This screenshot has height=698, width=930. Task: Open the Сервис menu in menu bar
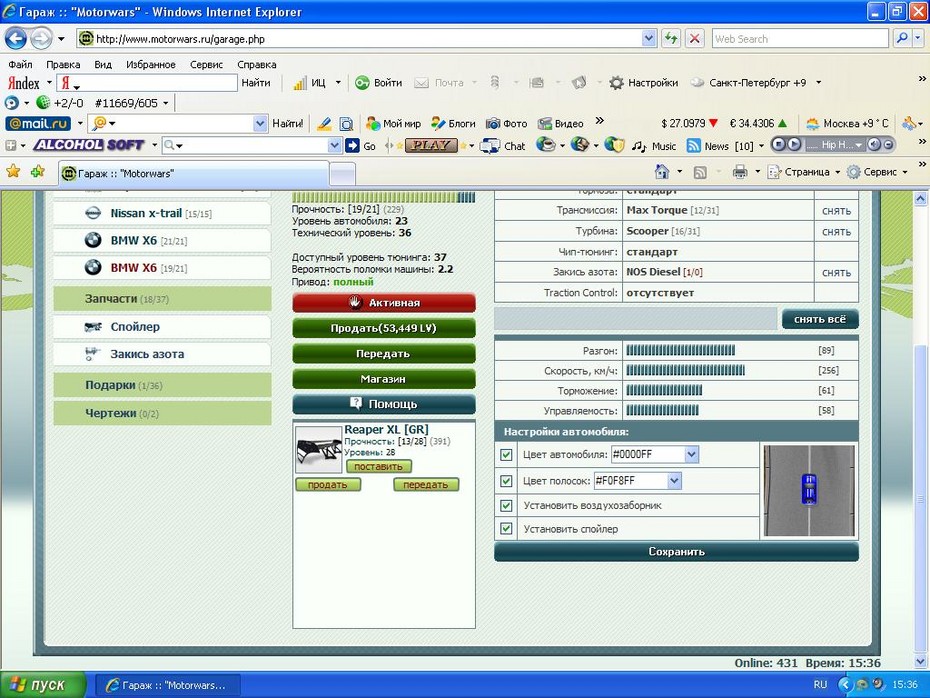206,64
